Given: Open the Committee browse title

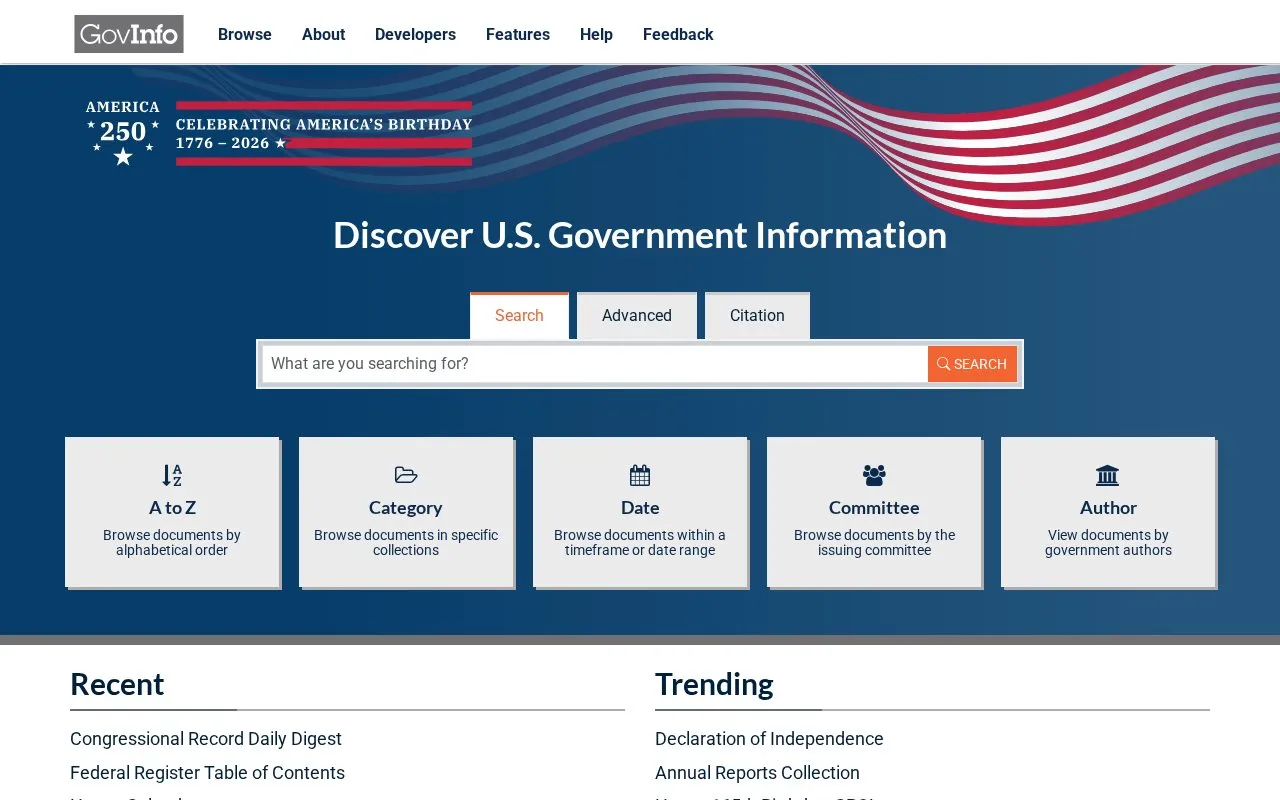Looking at the screenshot, I should pos(874,508).
